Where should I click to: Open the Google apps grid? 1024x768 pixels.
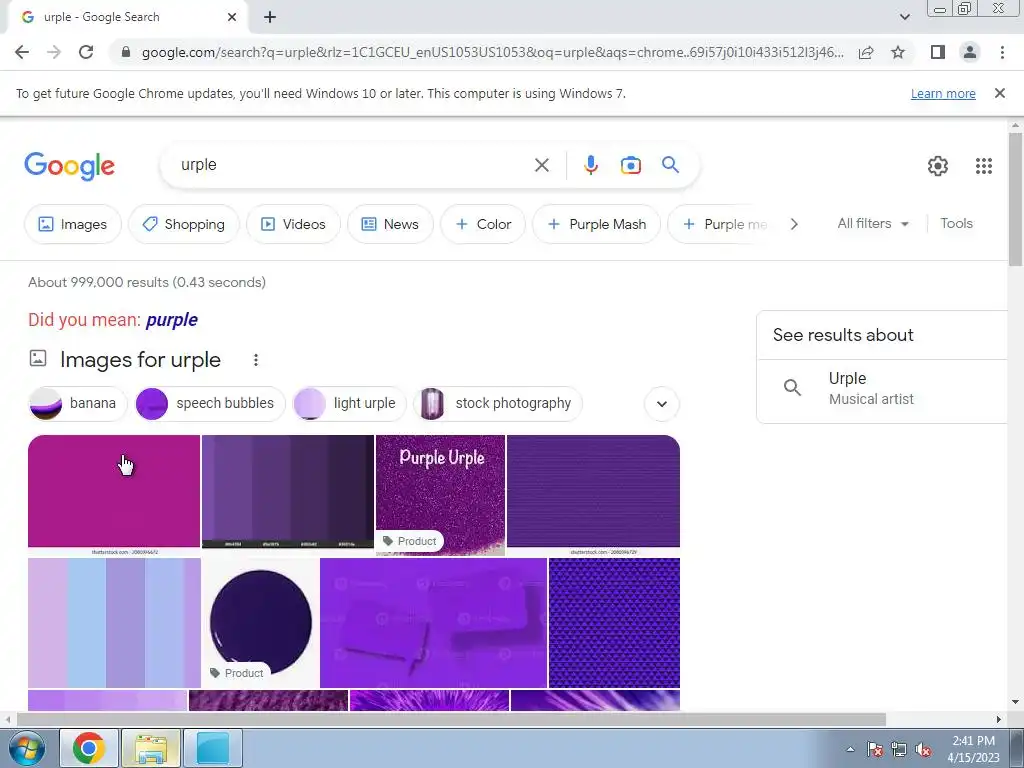(984, 166)
